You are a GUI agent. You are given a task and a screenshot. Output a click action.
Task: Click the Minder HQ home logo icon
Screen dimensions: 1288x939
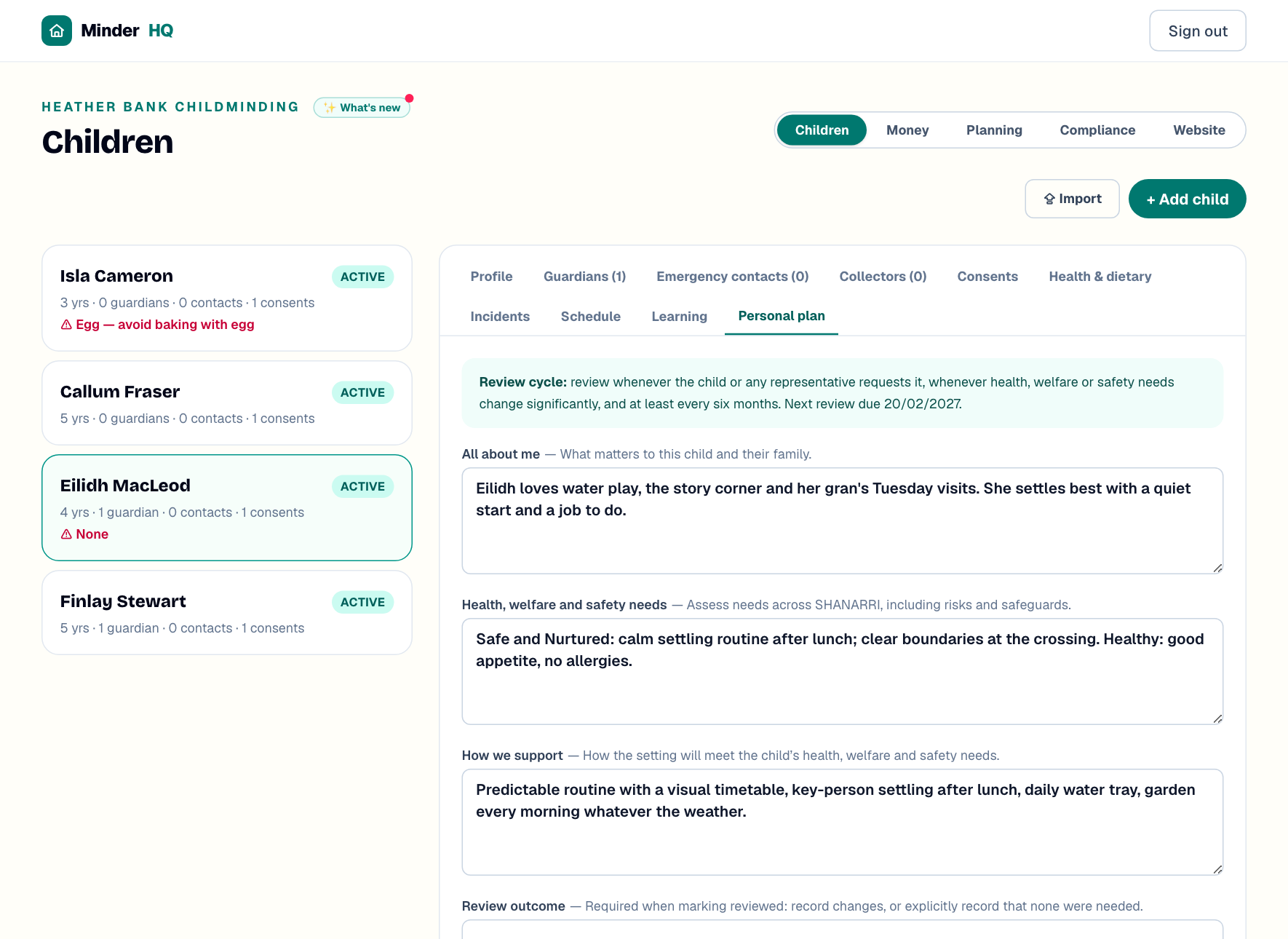tap(57, 31)
